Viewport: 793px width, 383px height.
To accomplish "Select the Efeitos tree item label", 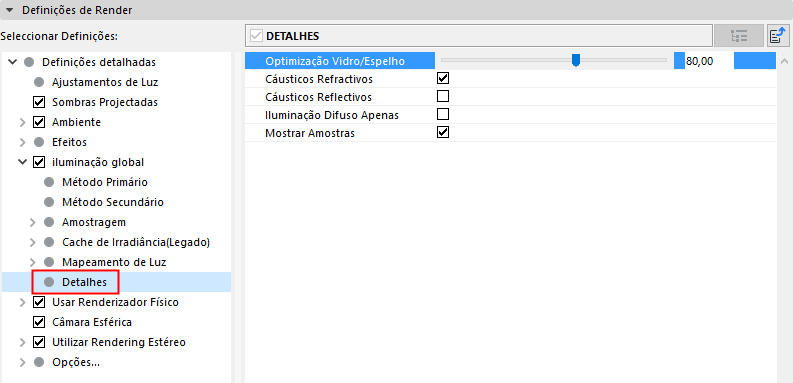I will click(x=69, y=142).
